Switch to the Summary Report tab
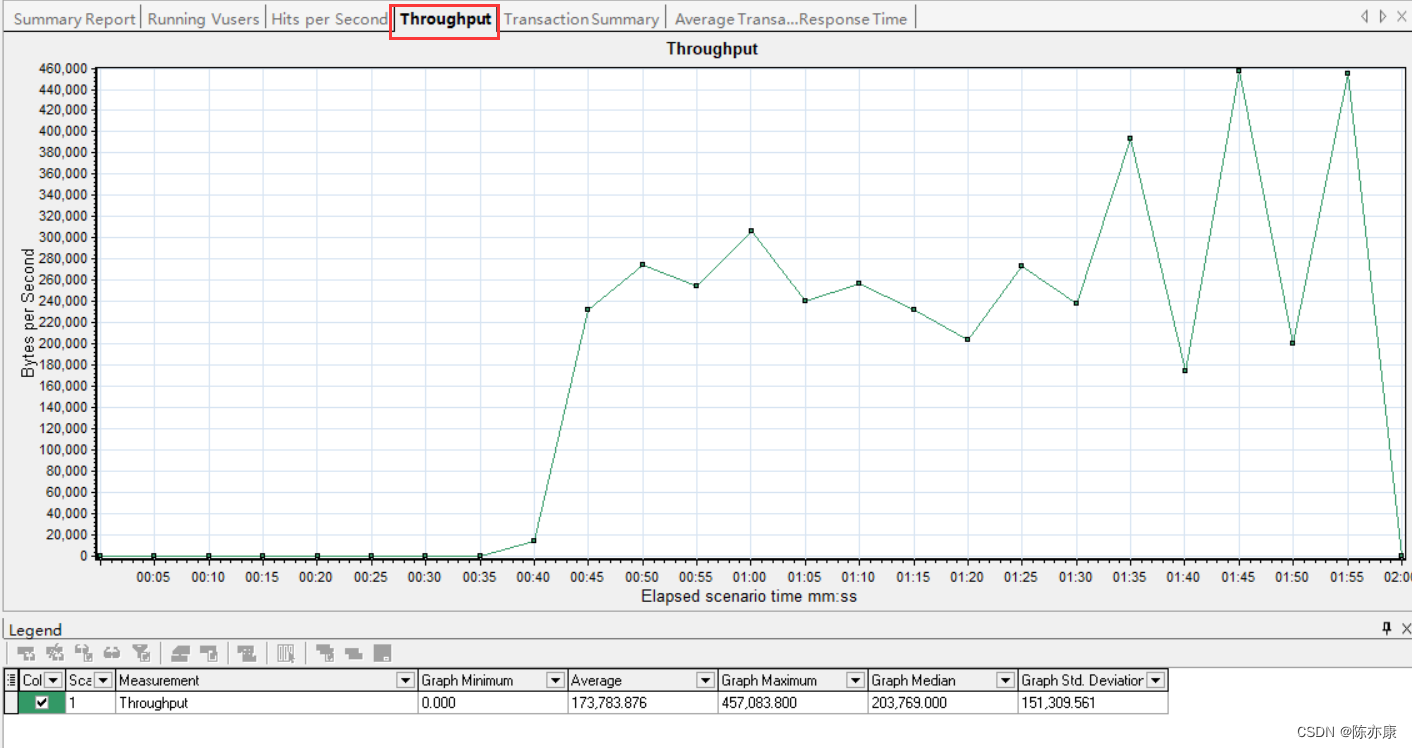1412x748 pixels. 74,19
